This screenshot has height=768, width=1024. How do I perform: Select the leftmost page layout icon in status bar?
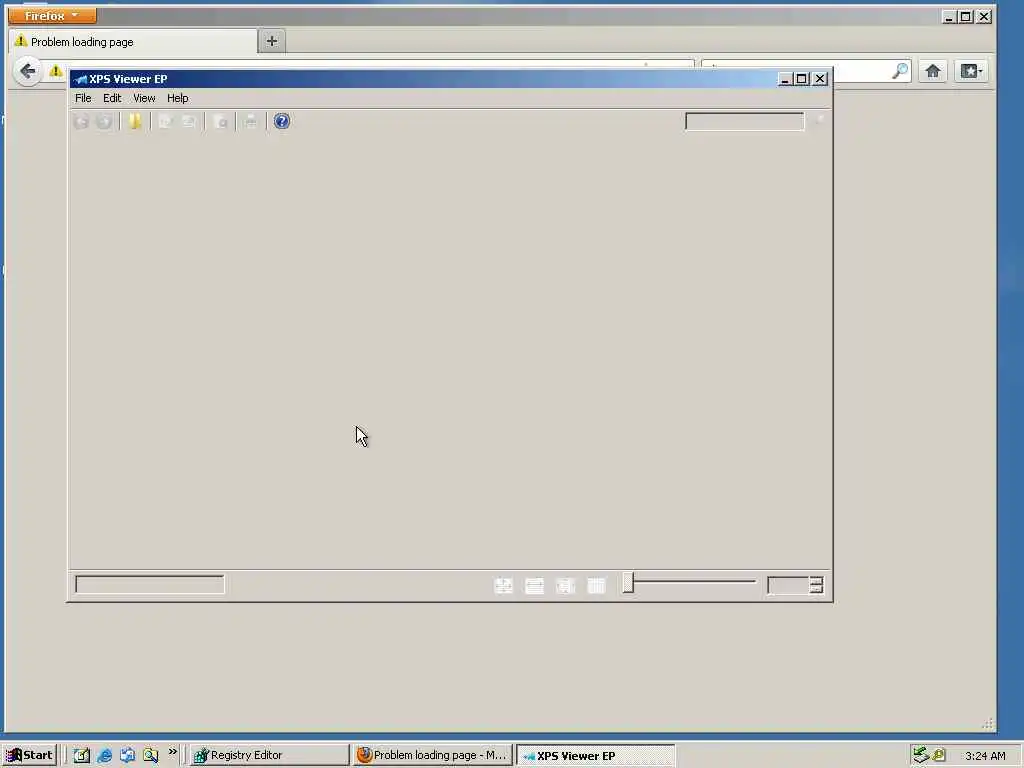click(x=504, y=585)
